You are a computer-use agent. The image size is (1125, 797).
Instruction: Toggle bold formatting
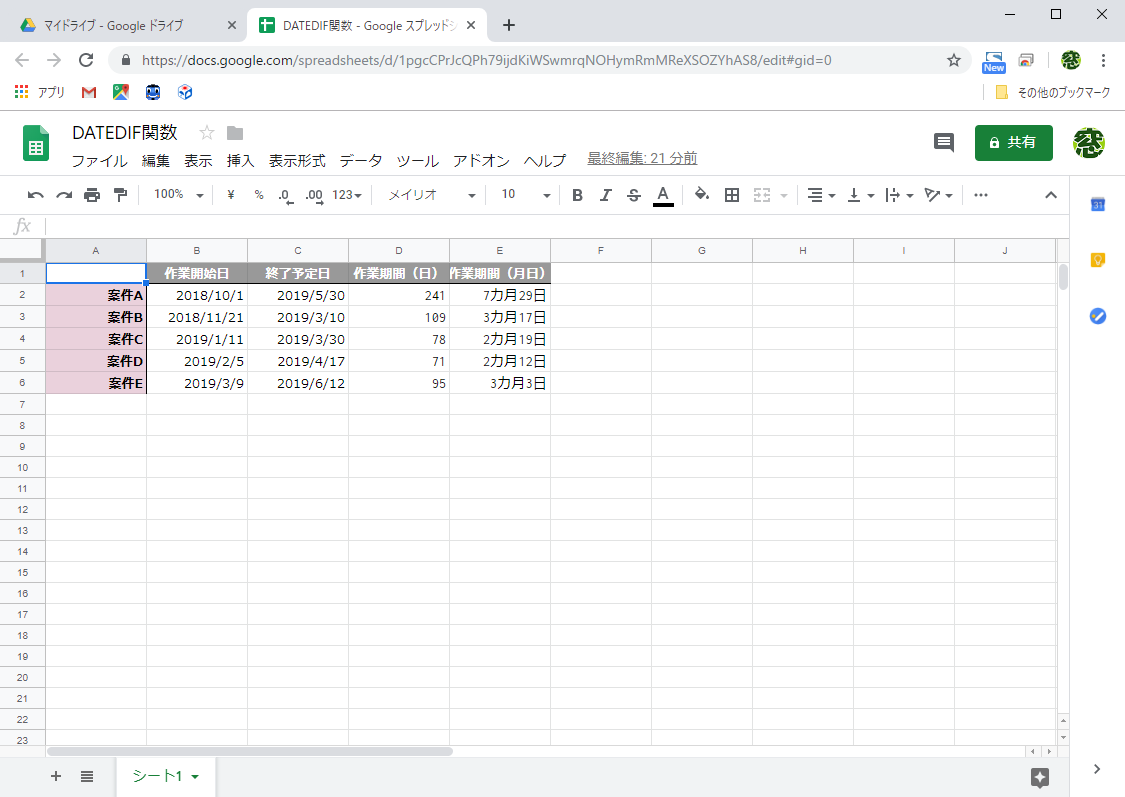(x=577, y=194)
